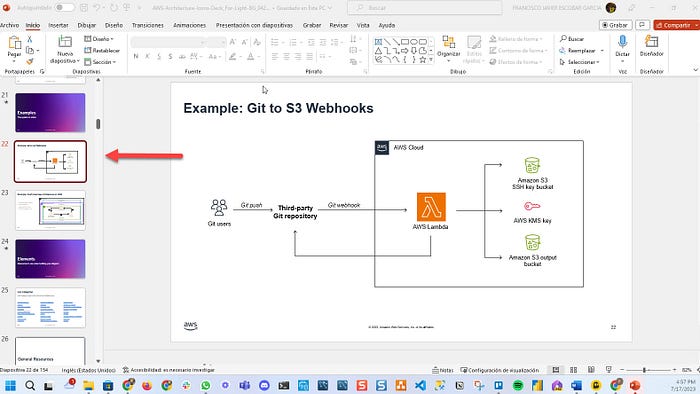The image size is (700, 394).
Task: Switch to the Insertar tab
Action: point(58,25)
